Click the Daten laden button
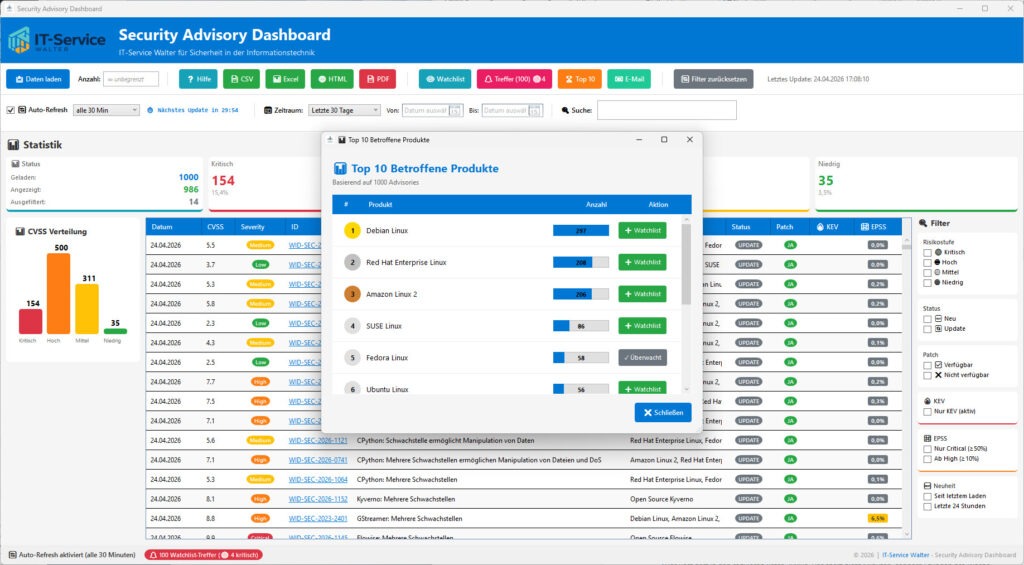 (38, 79)
